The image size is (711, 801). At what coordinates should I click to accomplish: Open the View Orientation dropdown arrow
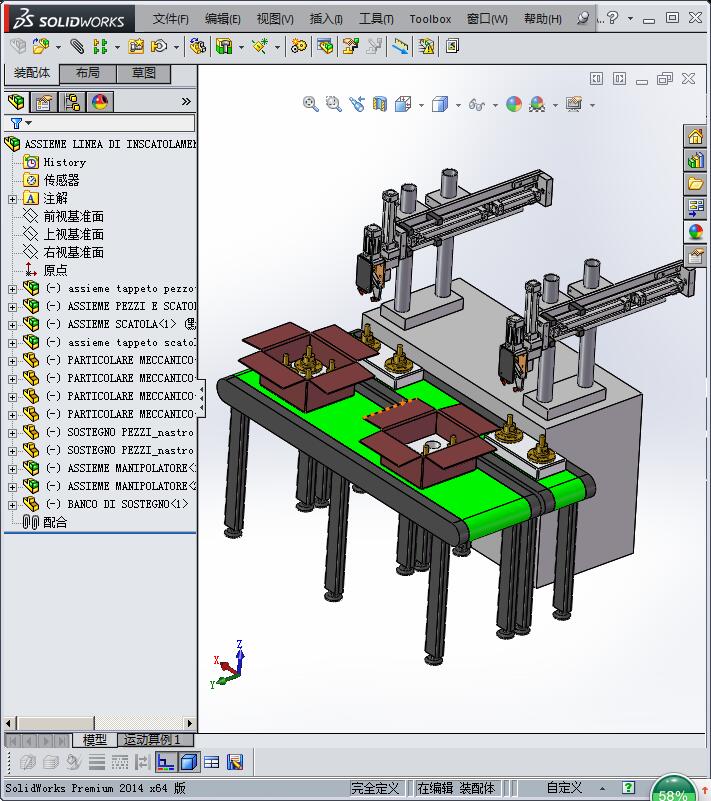421,105
